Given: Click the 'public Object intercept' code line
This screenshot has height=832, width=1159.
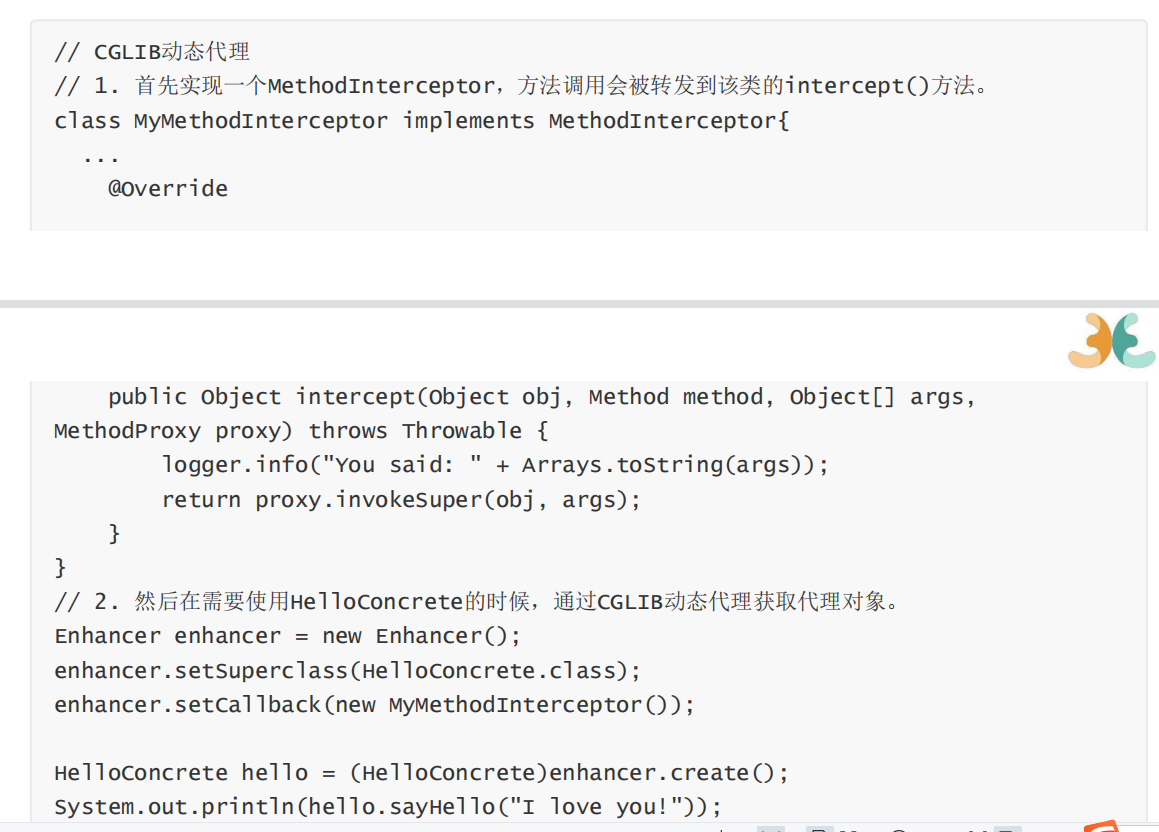Looking at the screenshot, I should click(x=542, y=397).
